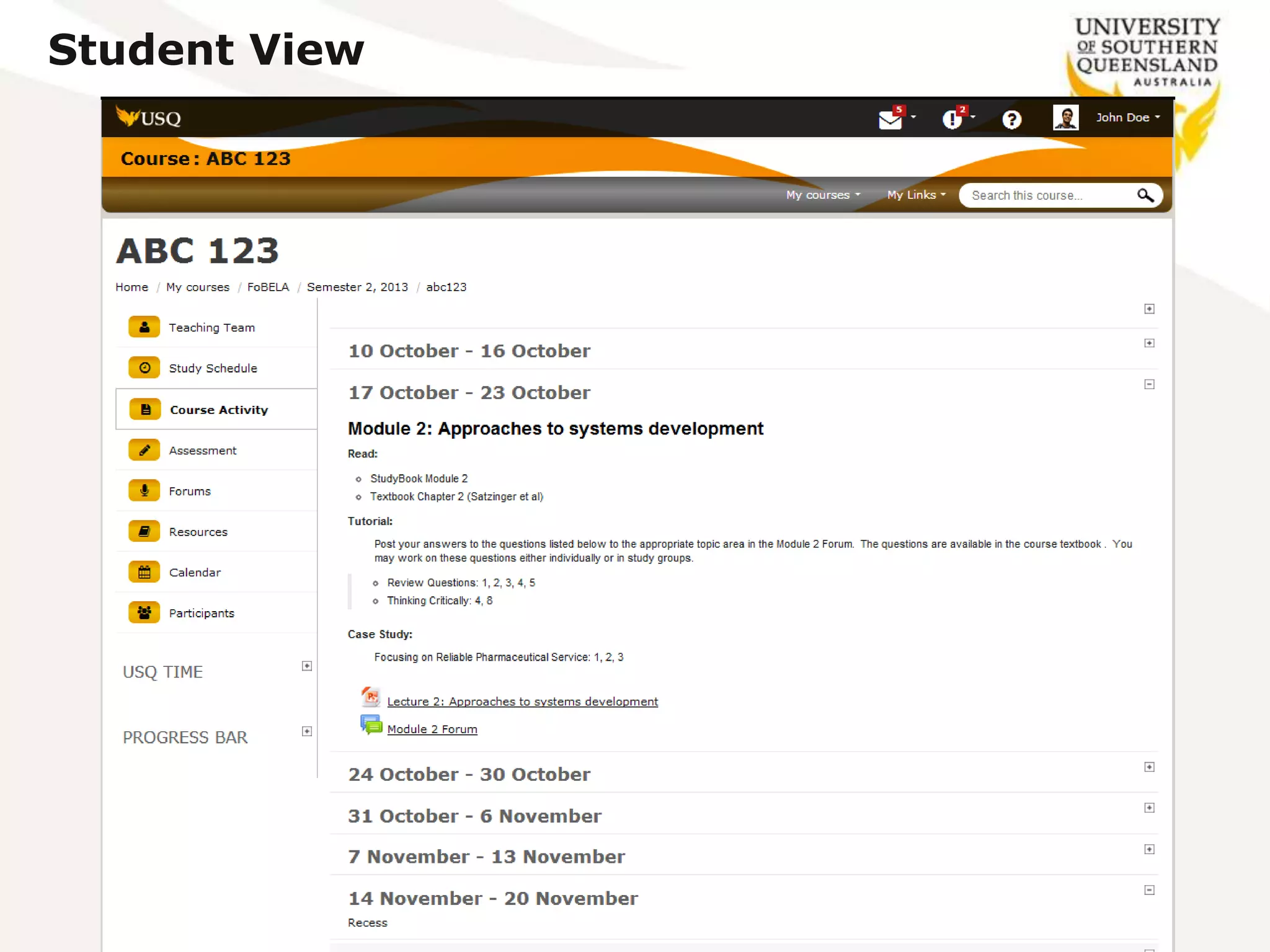Collapse 17 October - 23 October section

point(1149,384)
